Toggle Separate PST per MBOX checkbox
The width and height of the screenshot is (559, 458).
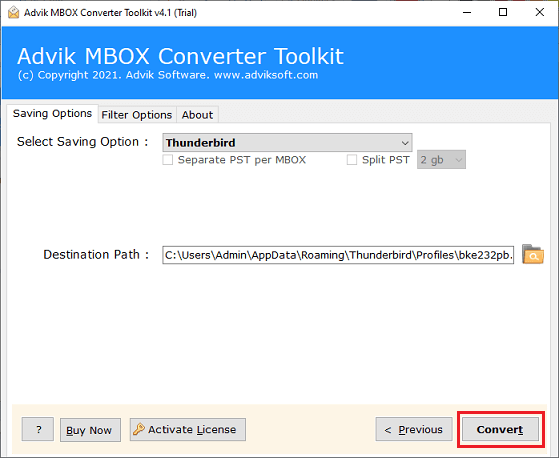pyautogui.click(x=168, y=160)
